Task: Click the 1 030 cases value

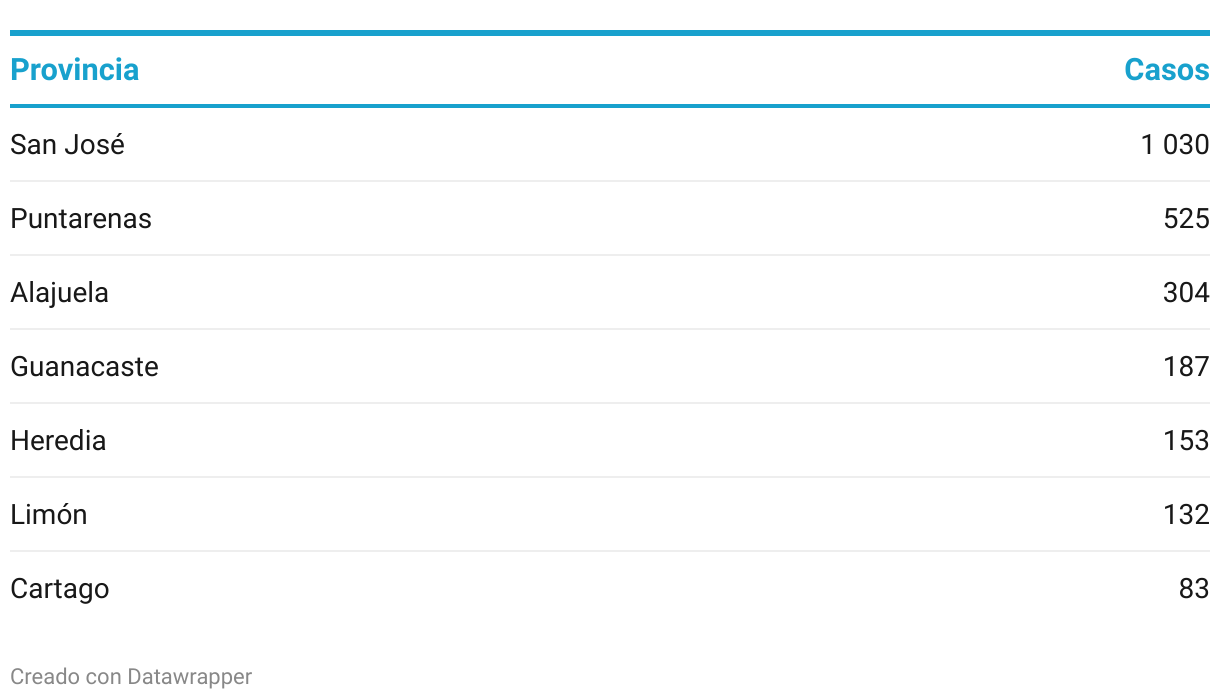Action: 1175,145
